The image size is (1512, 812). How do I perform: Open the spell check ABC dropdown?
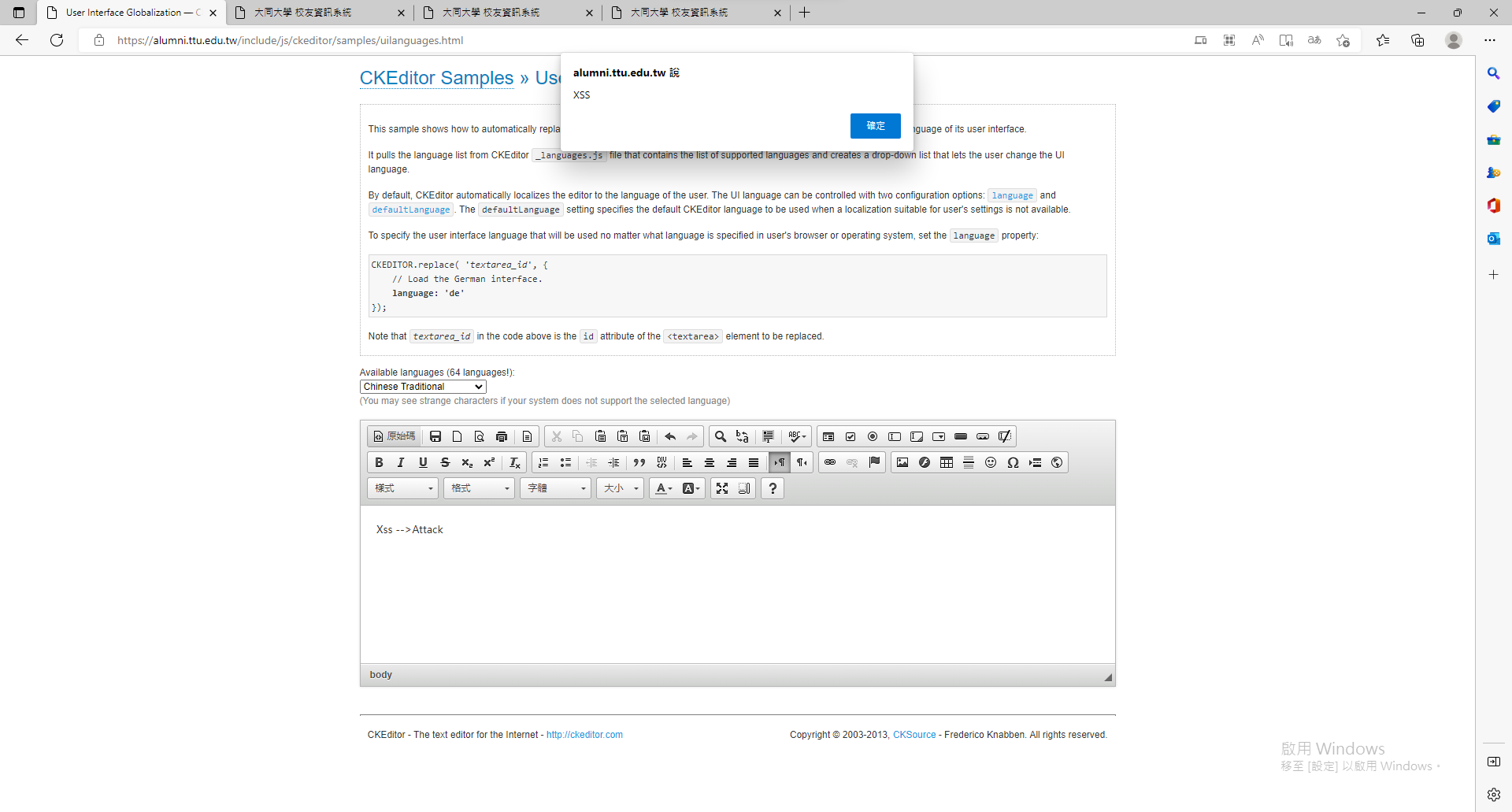797,436
